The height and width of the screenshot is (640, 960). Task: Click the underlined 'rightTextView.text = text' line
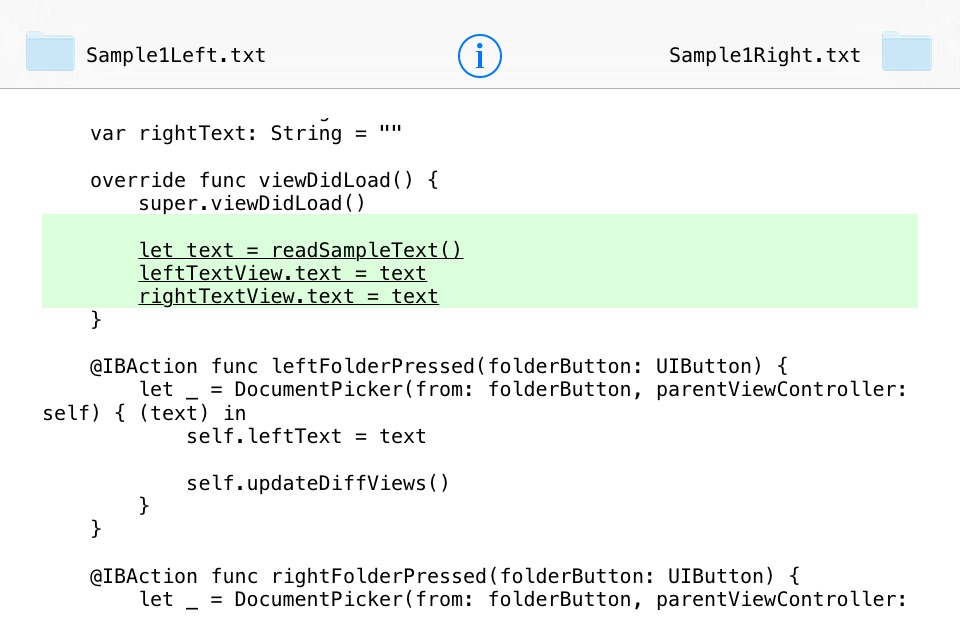[288, 296]
